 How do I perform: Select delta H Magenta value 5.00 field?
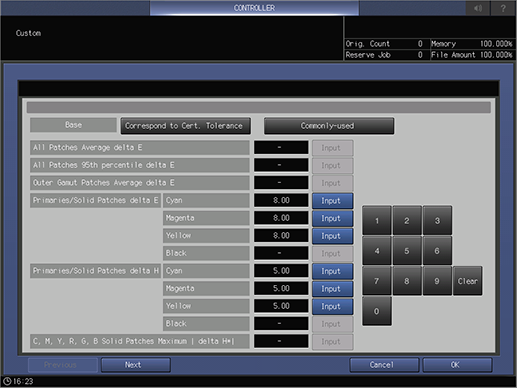click(x=281, y=288)
